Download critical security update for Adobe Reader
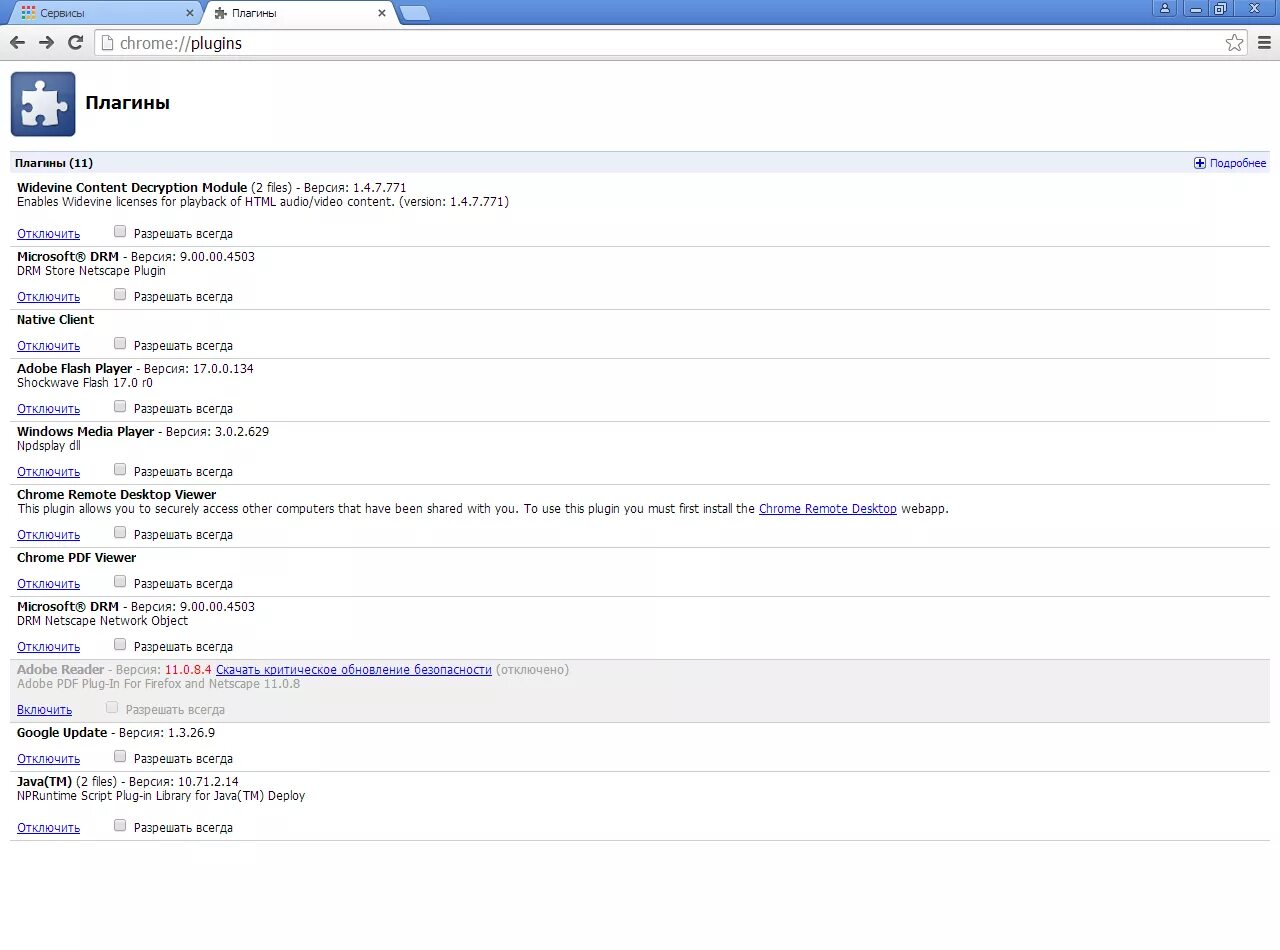The width and height of the screenshot is (1280, 950). [x=354, y=670]
